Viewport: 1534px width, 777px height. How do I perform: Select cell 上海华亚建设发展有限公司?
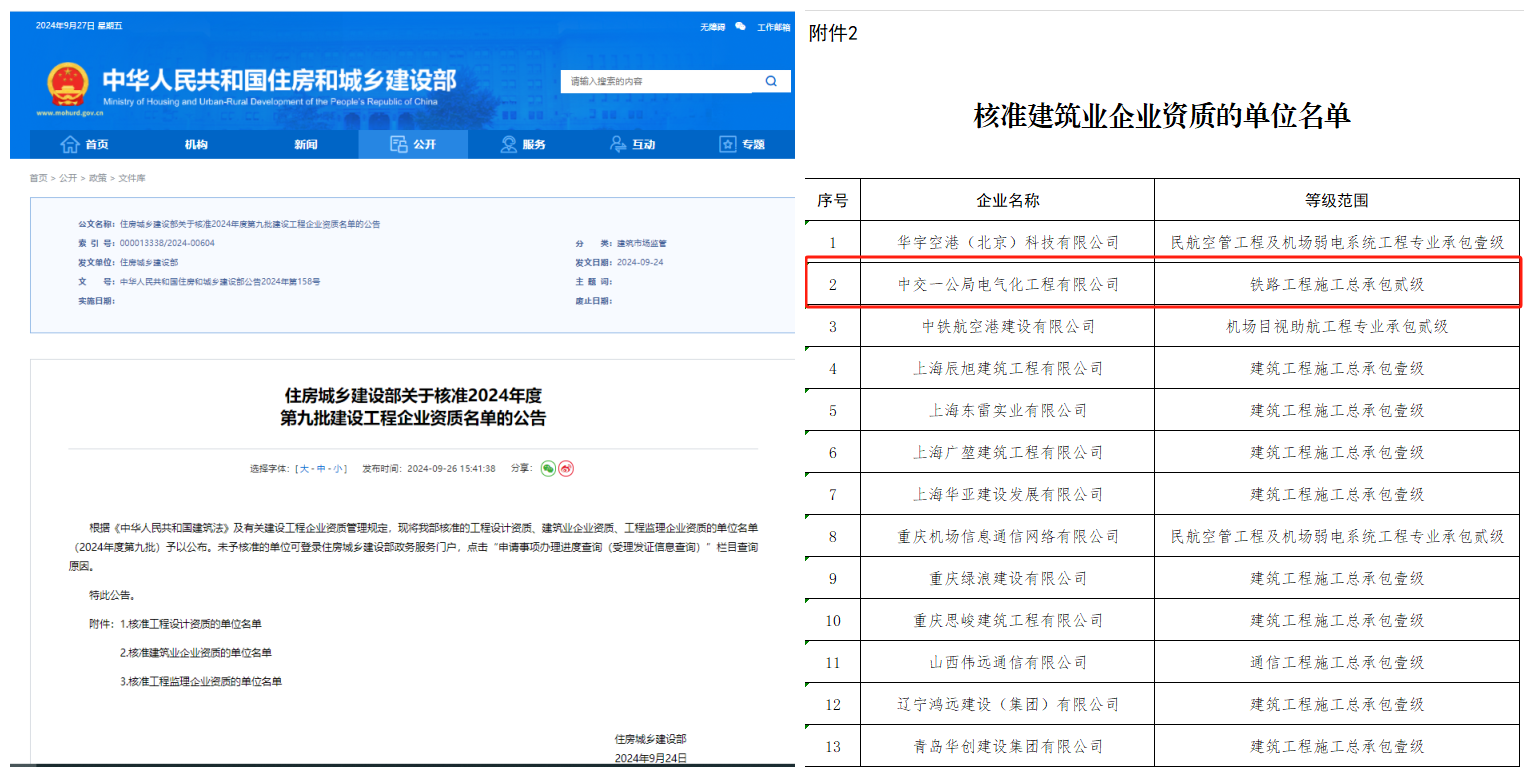pos(1008,494)
